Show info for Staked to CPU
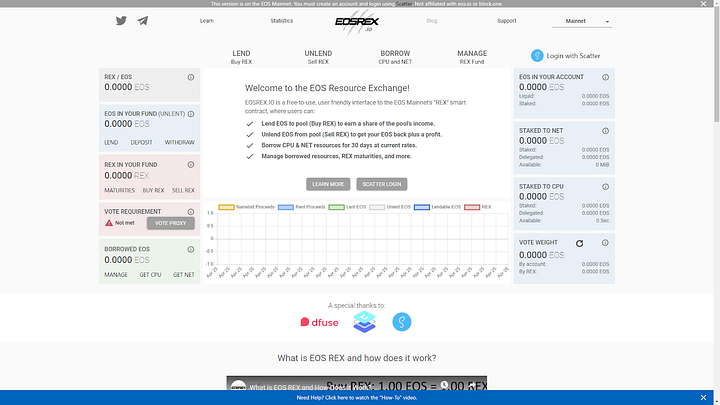Image resolution: width=720 pixels, height=405 pixels. [x=606, y=186]
